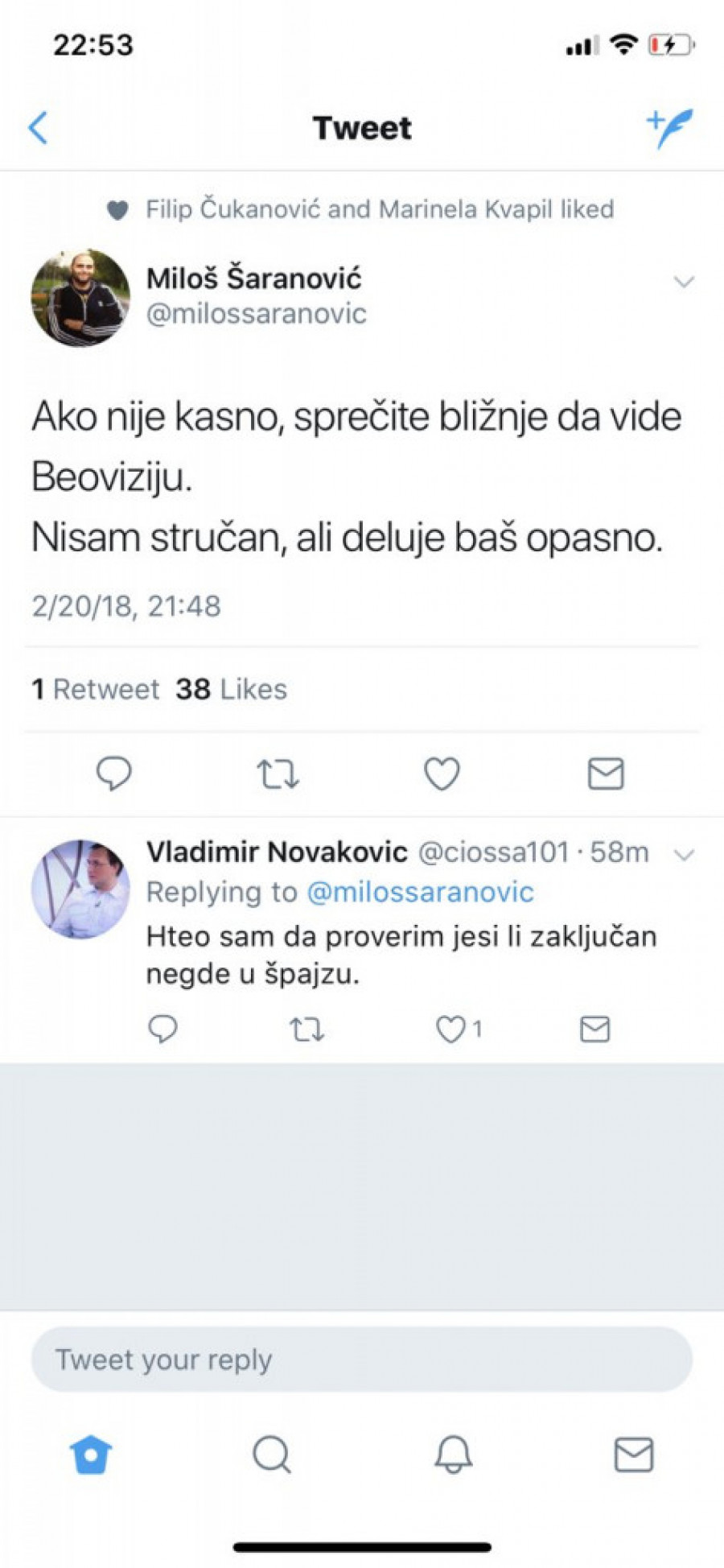The height and width of the screenshot is (1568, 724).
Task: Reply to Vladimir Novakovic's comment
Action: click(162, 1029)
